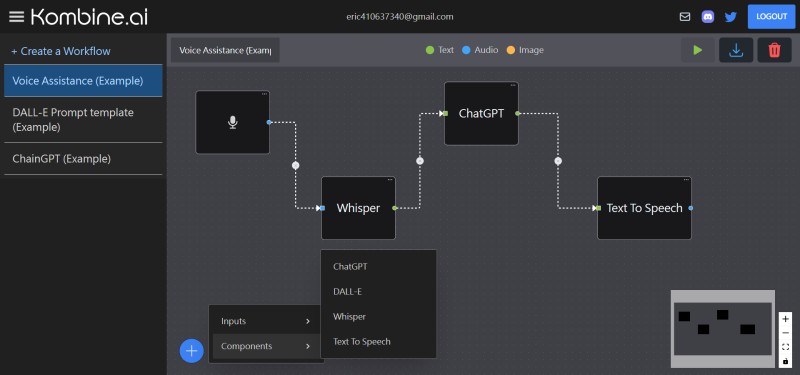Open the three-dot menu on the Whisper node
Image resolution: width=800 pixels, height=375 pixels.
pos(390,180)
